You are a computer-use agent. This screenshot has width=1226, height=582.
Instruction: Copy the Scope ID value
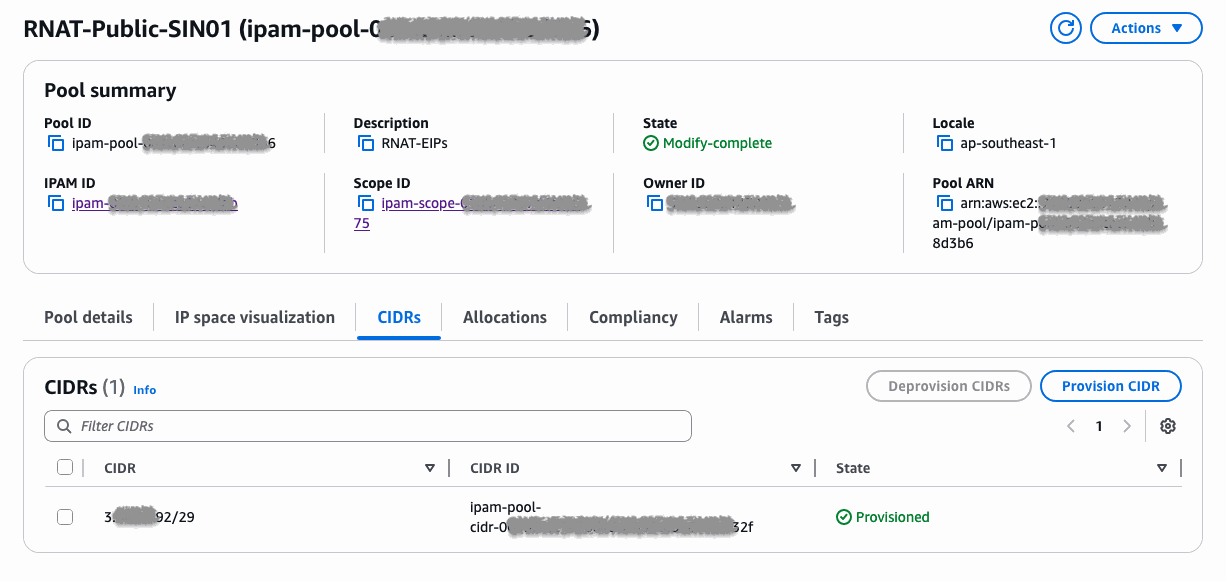(365, 203)
